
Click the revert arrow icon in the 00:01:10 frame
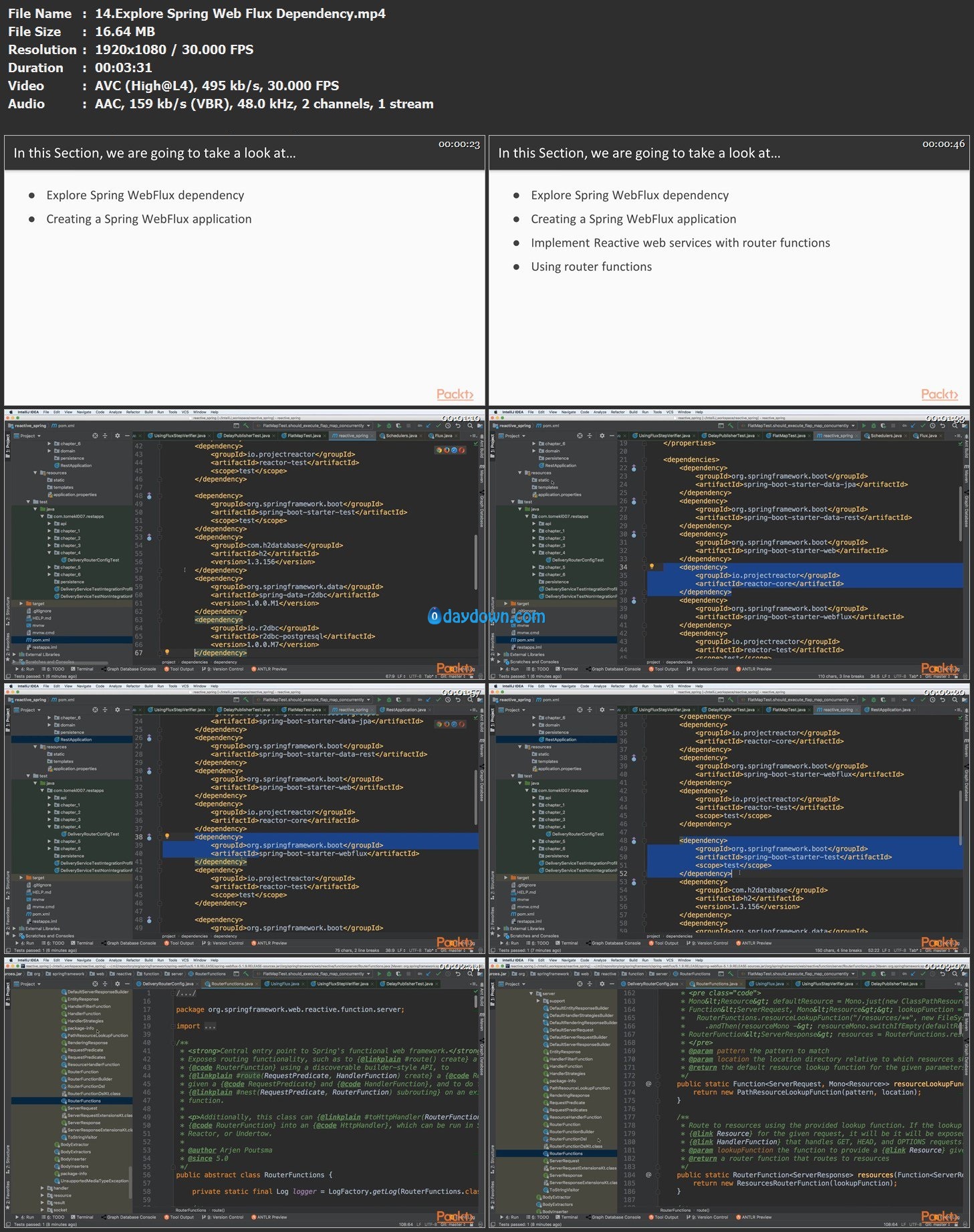click(x=458, y=426)
